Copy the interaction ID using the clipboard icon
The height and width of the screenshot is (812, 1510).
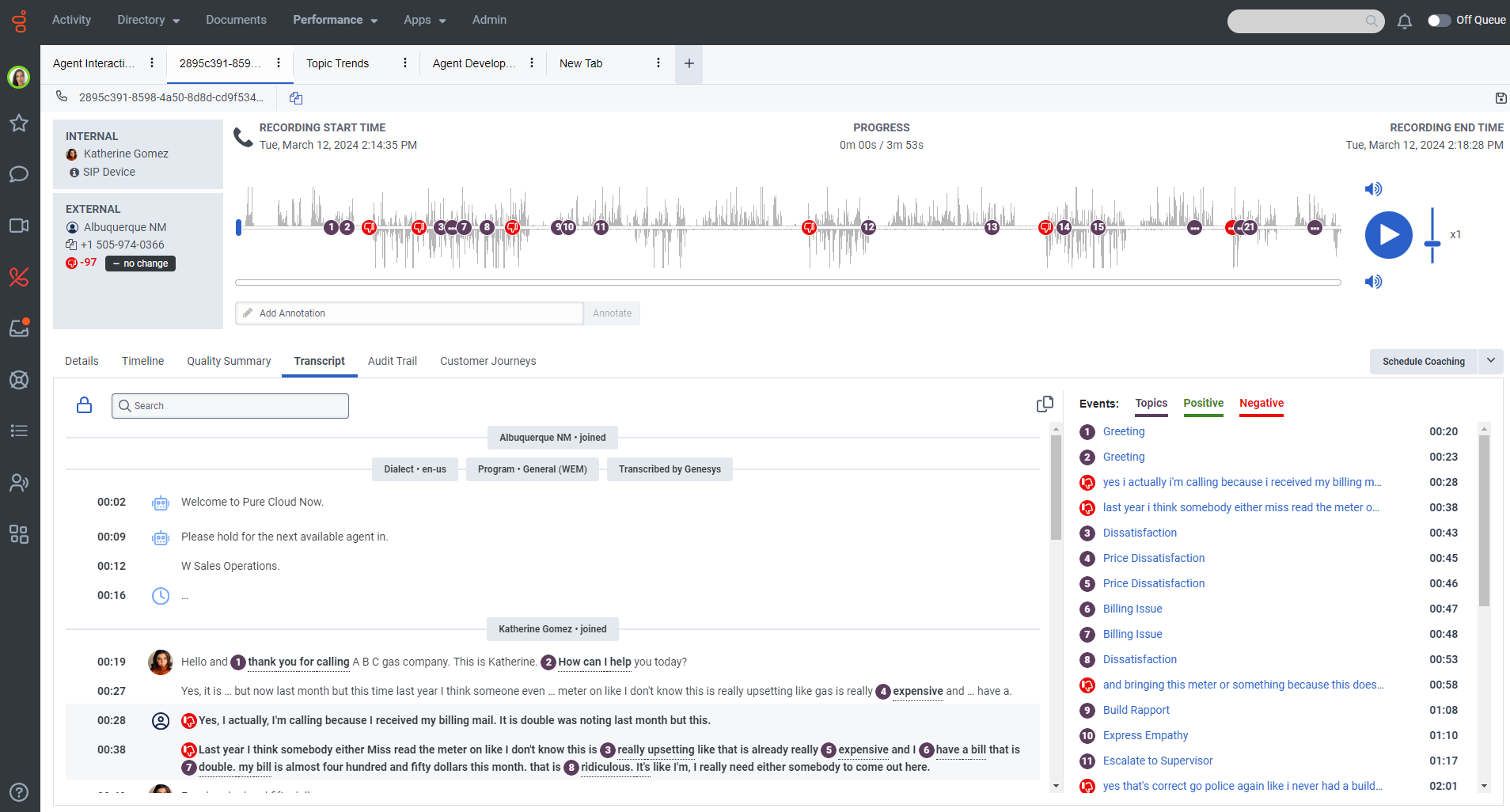[x=295, y=97]
